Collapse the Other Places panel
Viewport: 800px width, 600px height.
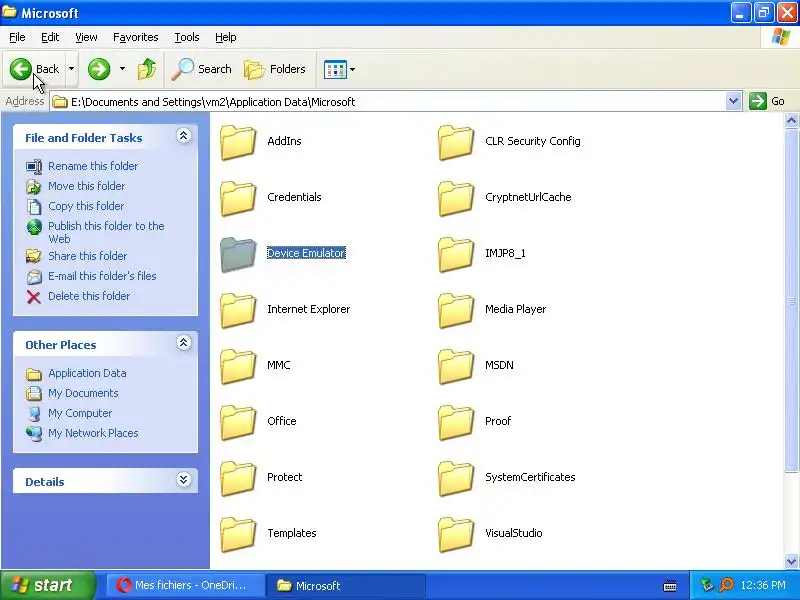184,342
